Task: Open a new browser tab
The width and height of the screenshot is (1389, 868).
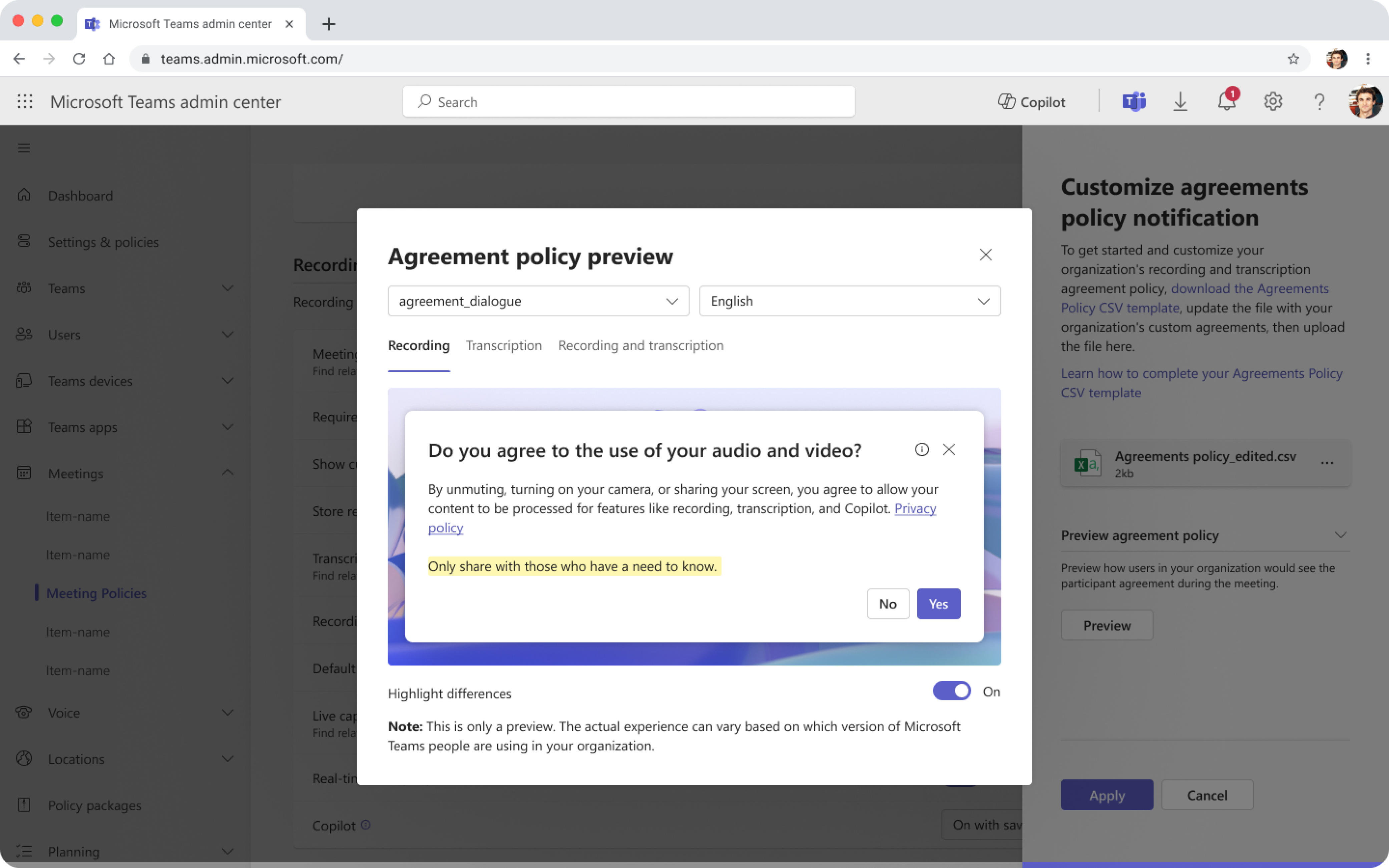Action: (x=329, y=24)
